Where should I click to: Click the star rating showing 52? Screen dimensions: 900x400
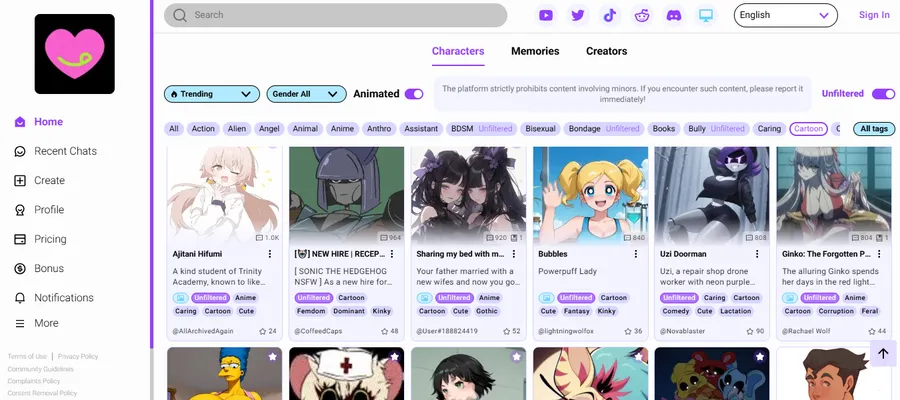[511, 331]
